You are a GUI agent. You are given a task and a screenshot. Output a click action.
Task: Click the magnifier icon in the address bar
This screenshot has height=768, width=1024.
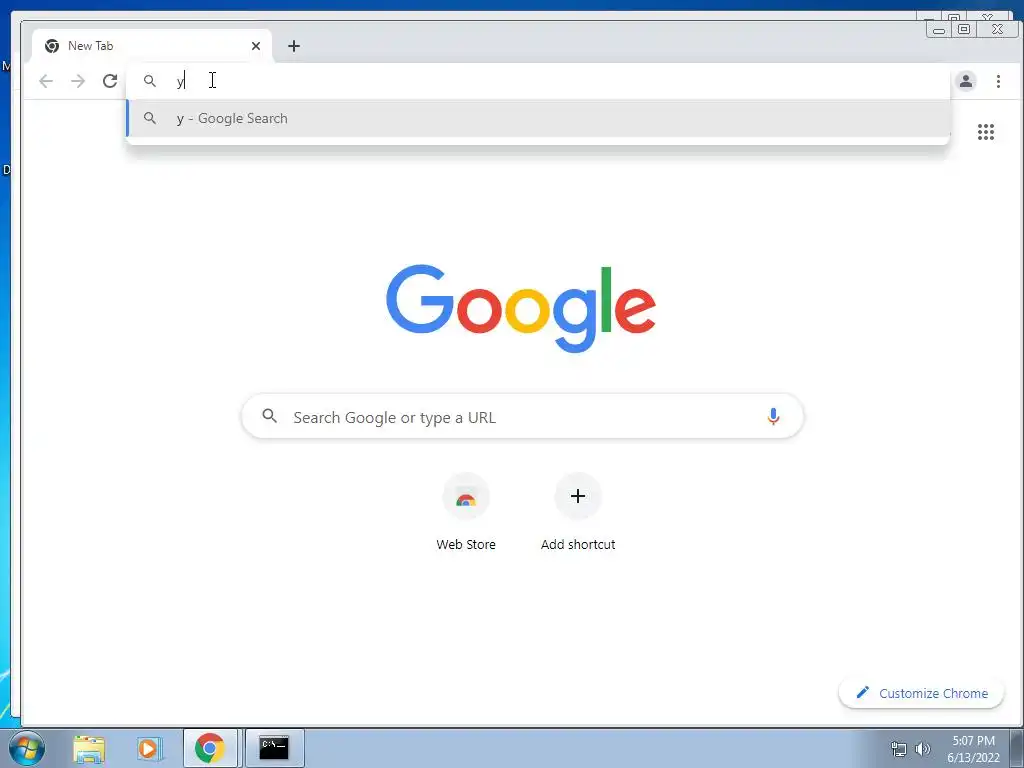pyautogui.click(x=150, y=81)
